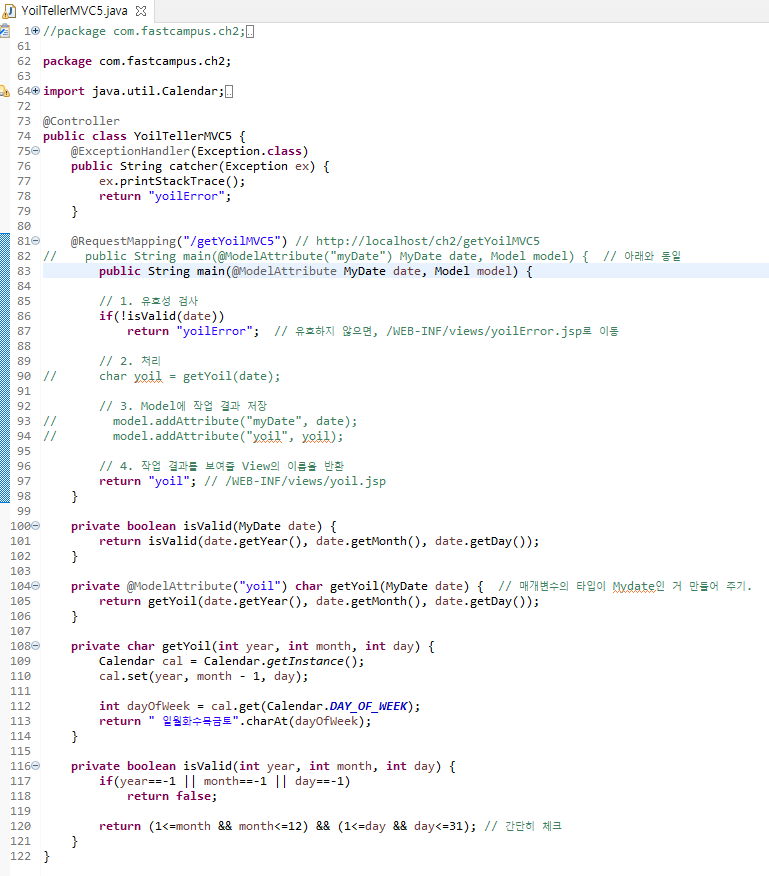Expand the folded imports at line 64
The width and height of the screenshot is (769, 876).
pyautogui.click(x=36, y=91)
